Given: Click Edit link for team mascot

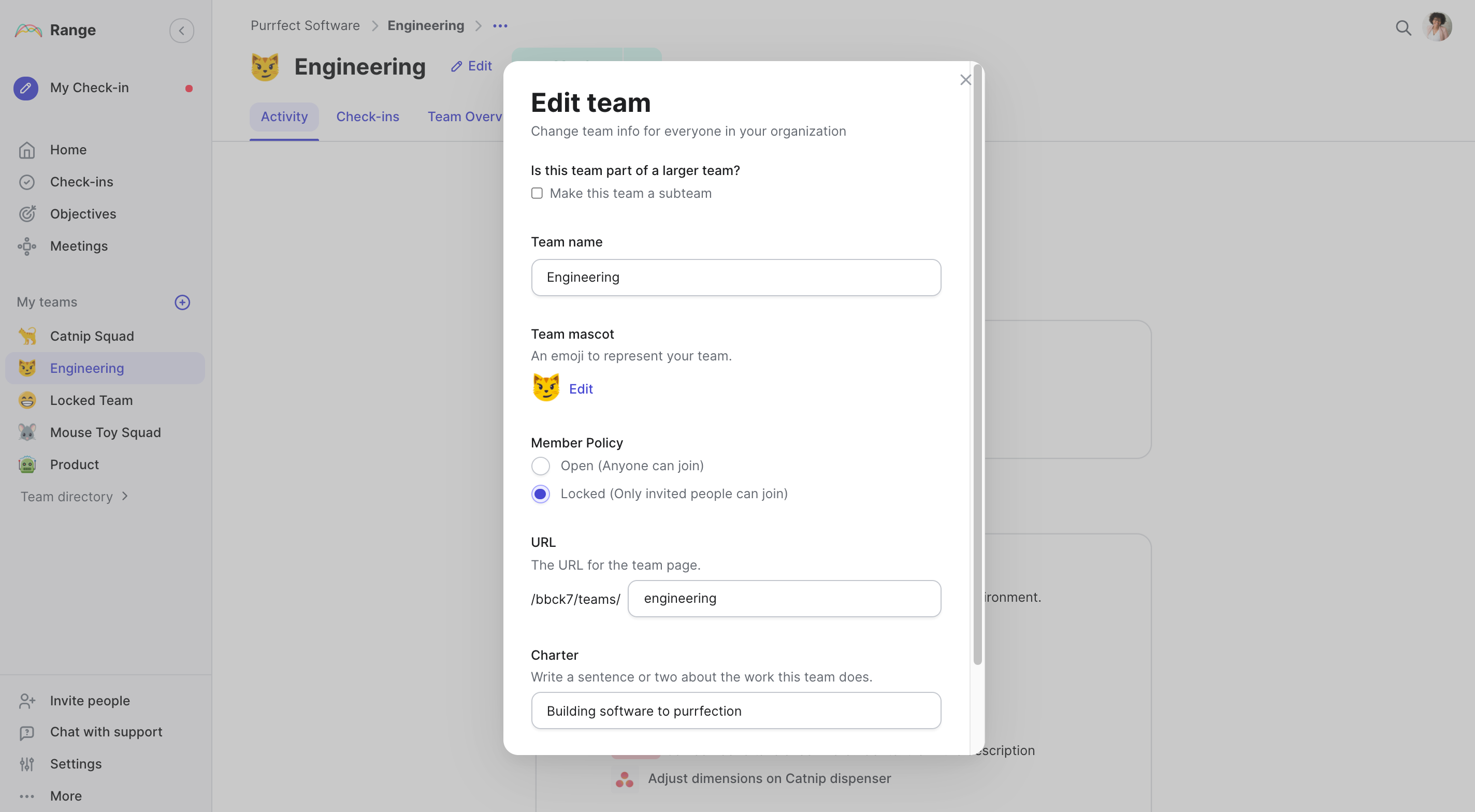Looking at the screenshot, I should pos(581,389).
